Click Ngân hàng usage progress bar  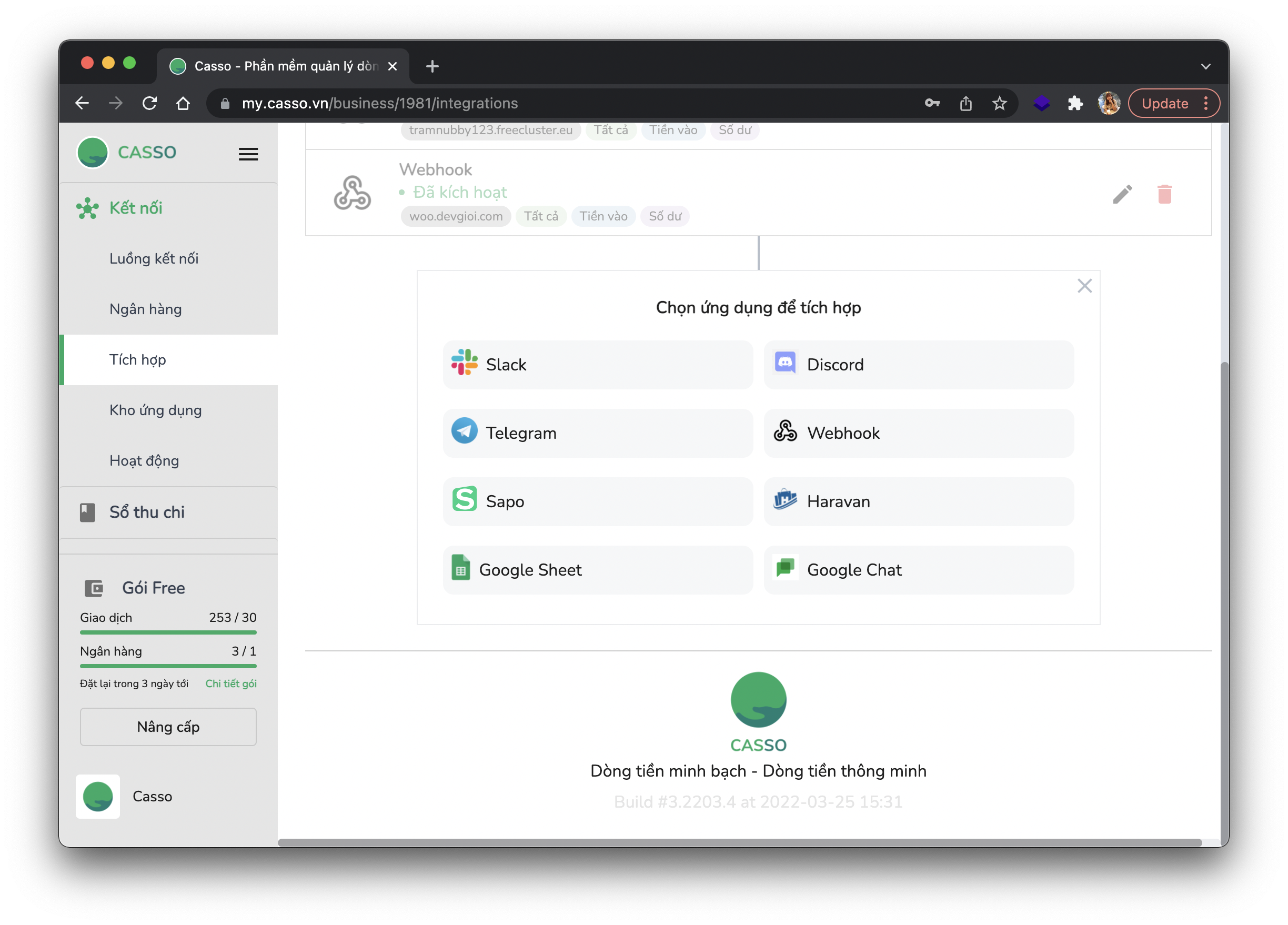pyautogui.click(x=168, y=666)
